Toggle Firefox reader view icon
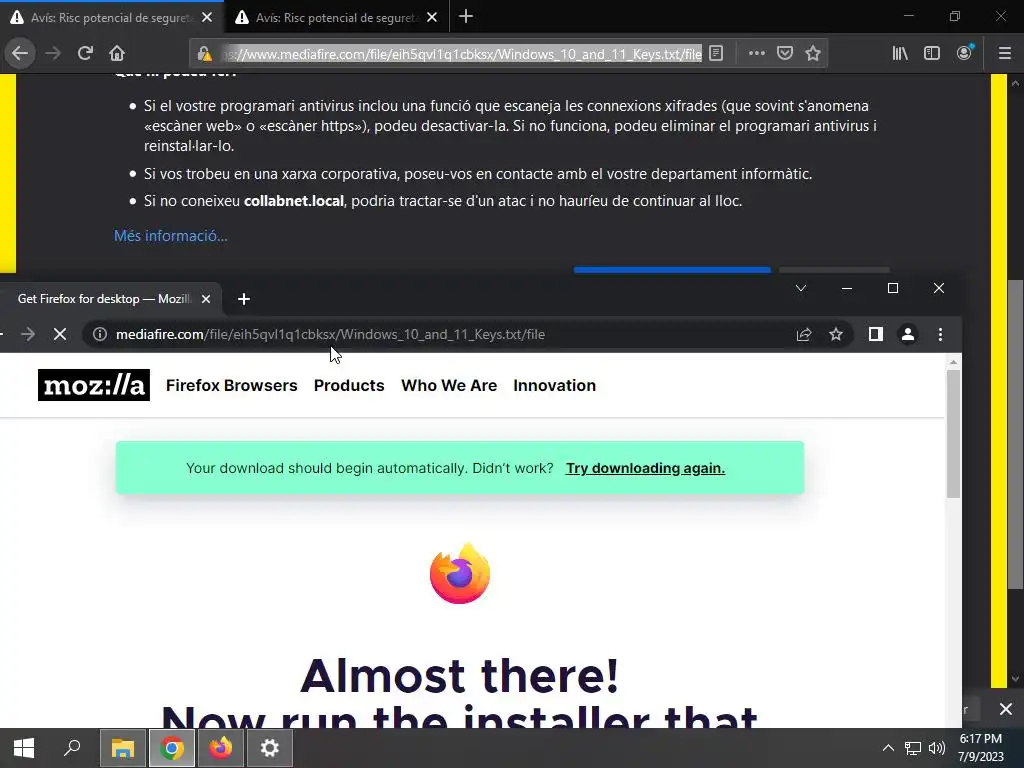 pos(716,53)
